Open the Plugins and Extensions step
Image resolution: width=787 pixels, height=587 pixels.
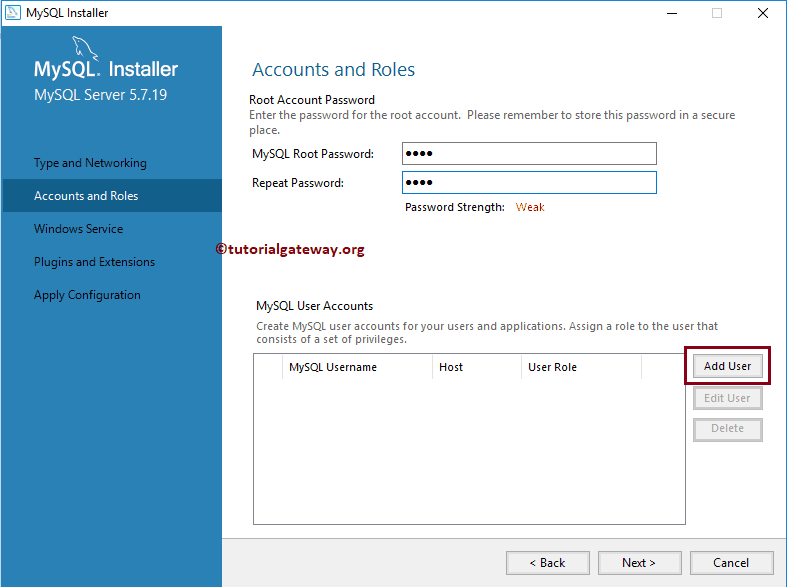[x=94, y=262]
